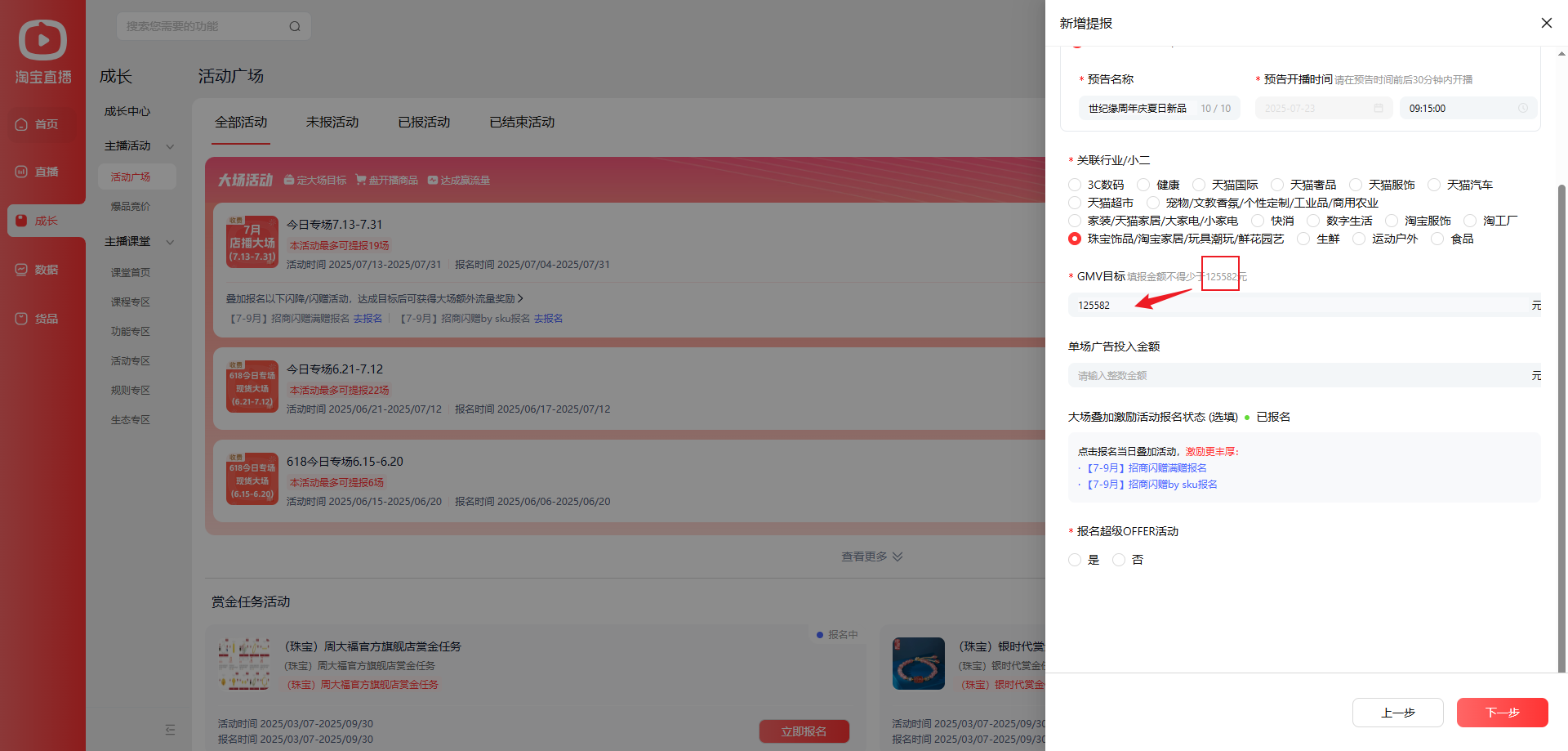Image resolution: width=1568 pixels, height=751 pixels.
Task: Select the 天猫超市 radio option
Action: [x=1075, y=203]
